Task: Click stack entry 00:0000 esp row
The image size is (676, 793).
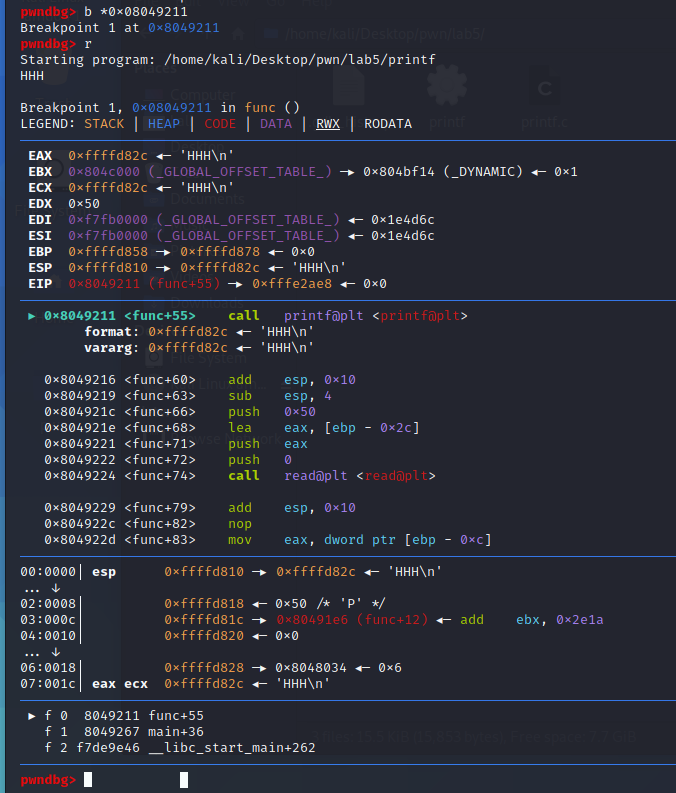Action: point(231,571)
